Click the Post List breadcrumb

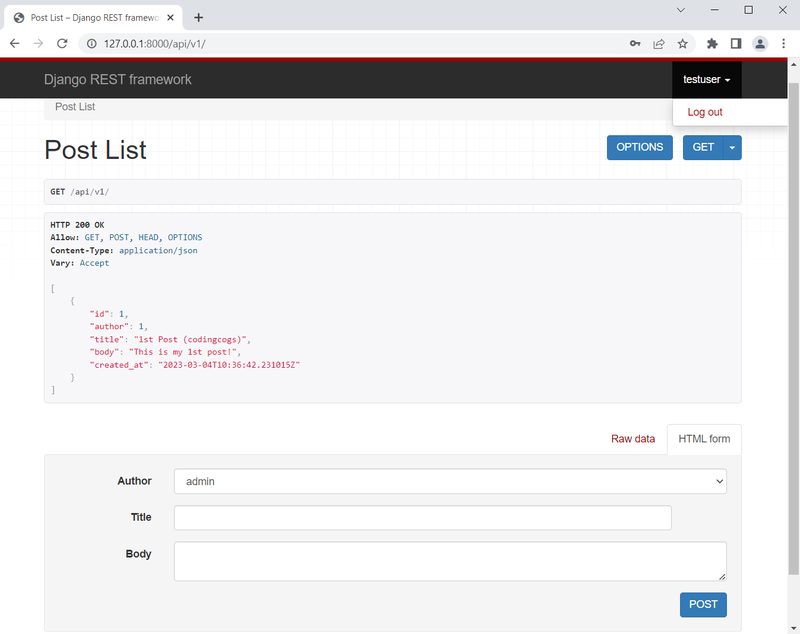pos(75,107)
